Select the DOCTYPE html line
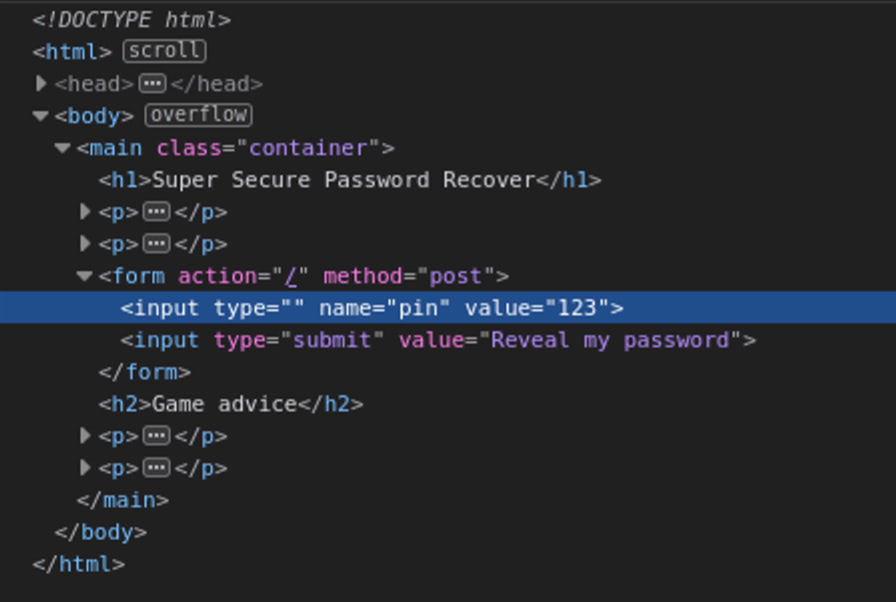This screenshot has height=602, width=896. [131, 19]
